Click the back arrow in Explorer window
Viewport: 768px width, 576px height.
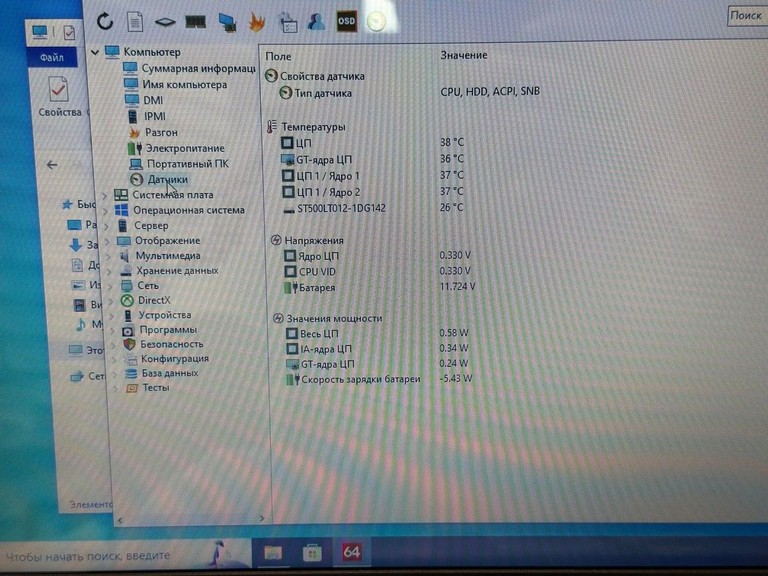point(52,165)
